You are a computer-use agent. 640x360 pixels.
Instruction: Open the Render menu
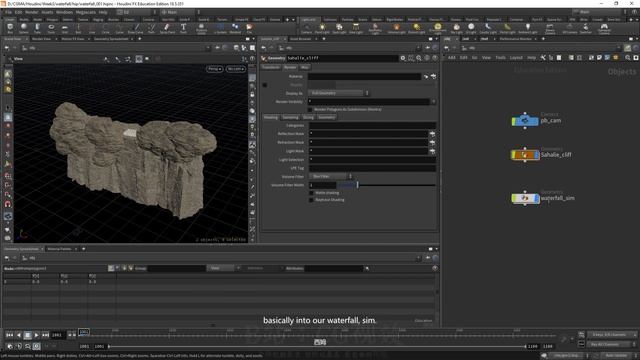pos(31,12)
